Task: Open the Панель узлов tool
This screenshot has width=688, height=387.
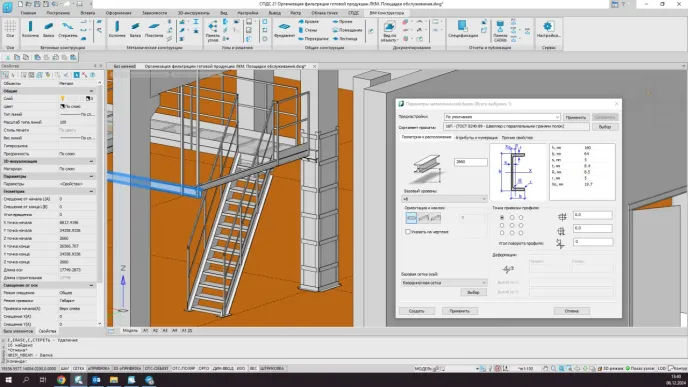Action: click(212, 31)
